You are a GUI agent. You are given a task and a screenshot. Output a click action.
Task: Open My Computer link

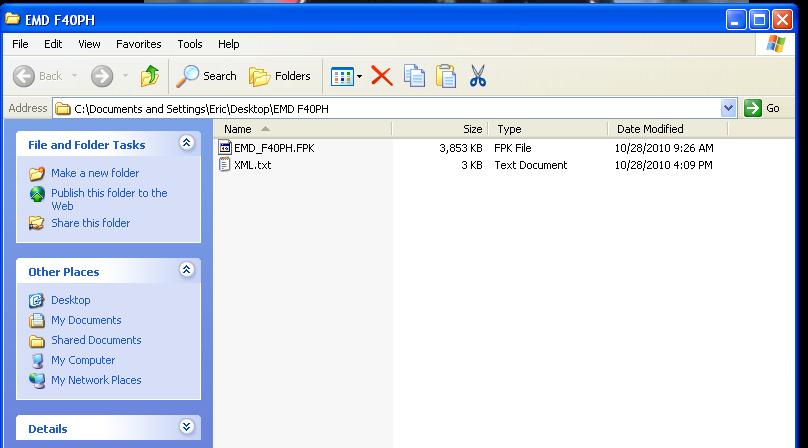pos(83,360)
